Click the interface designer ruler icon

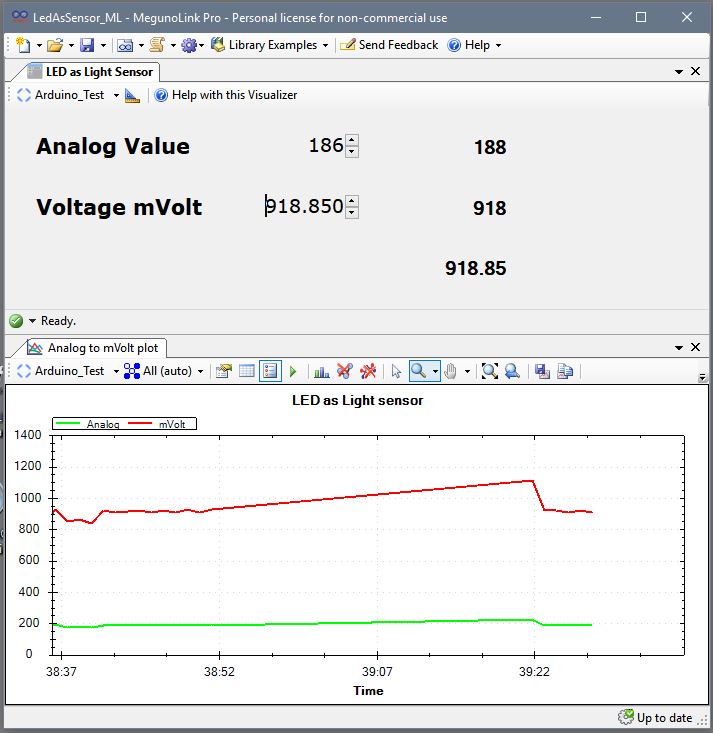tap(132, 95)
